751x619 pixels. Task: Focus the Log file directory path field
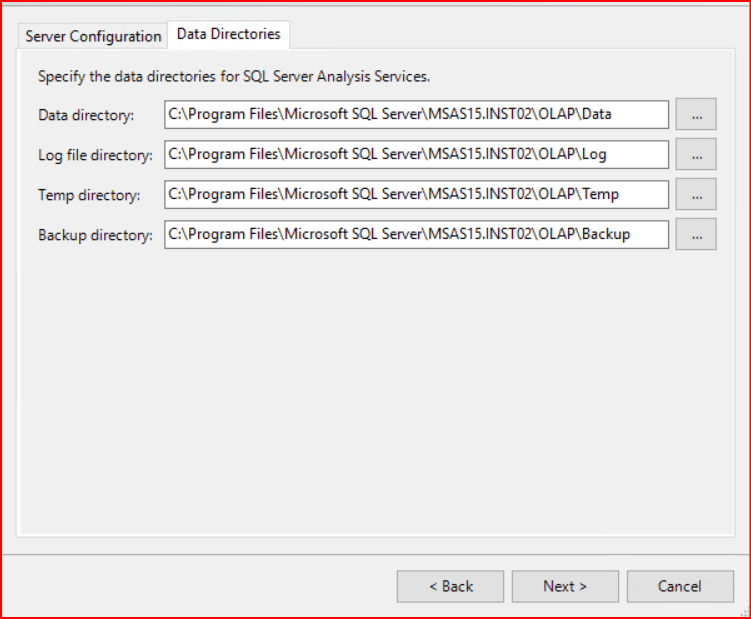click(416, 155)
